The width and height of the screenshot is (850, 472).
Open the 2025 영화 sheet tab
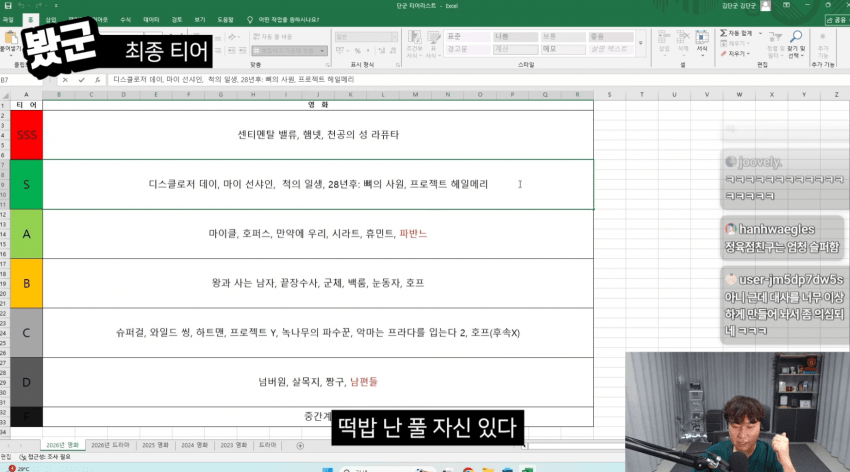155,445
